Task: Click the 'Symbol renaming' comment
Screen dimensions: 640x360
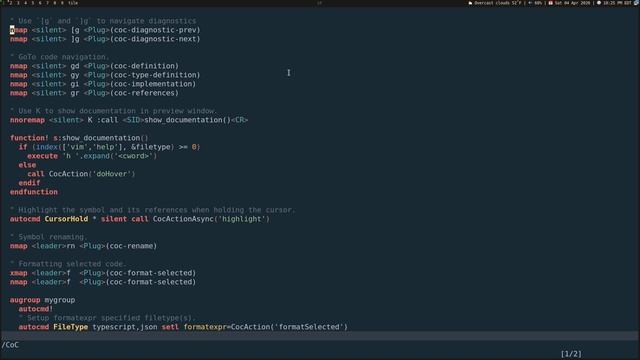Action: pyautogui.click(x=49, y=236)
